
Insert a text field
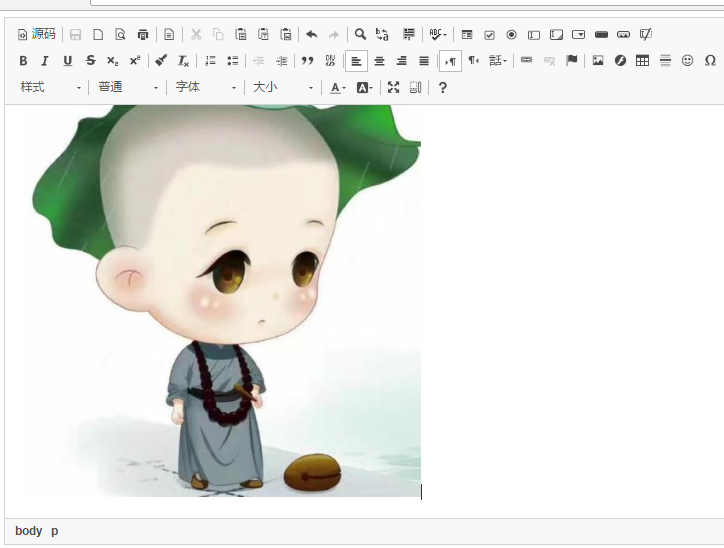534,35
